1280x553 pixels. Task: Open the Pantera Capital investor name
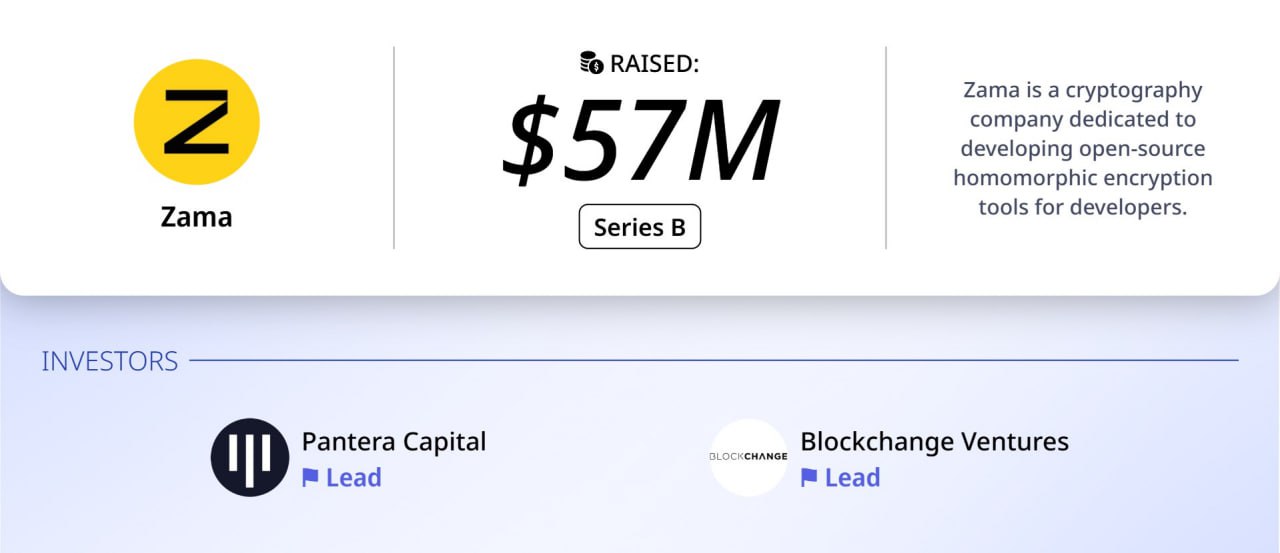point(394,441)
